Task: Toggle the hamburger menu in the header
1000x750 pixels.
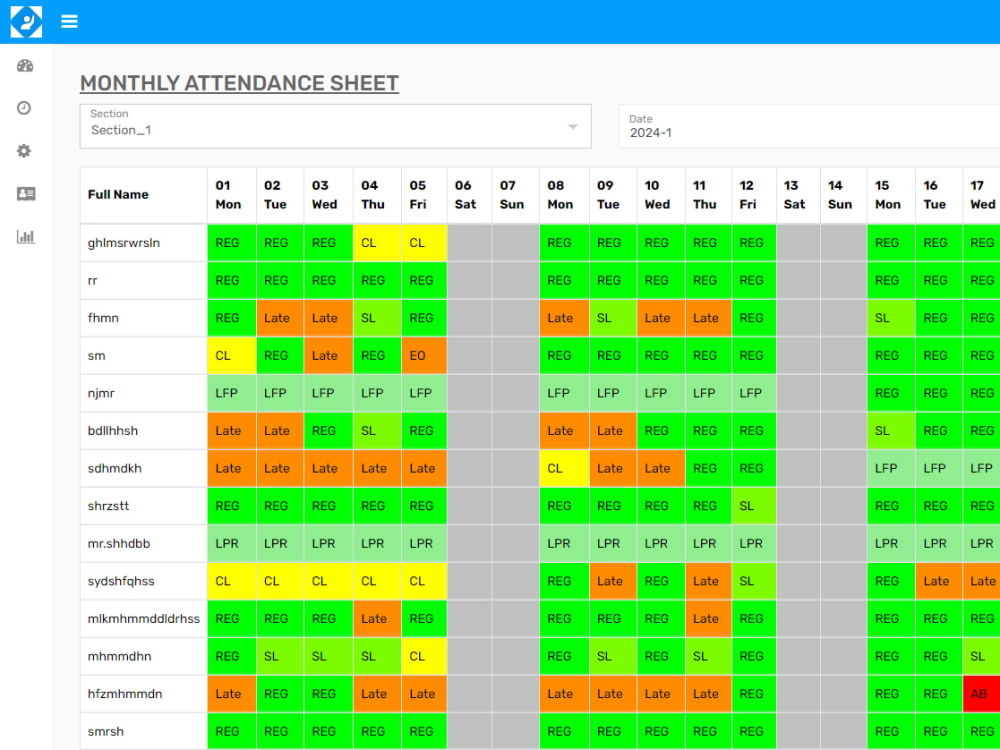Action: tap(70, 22)
